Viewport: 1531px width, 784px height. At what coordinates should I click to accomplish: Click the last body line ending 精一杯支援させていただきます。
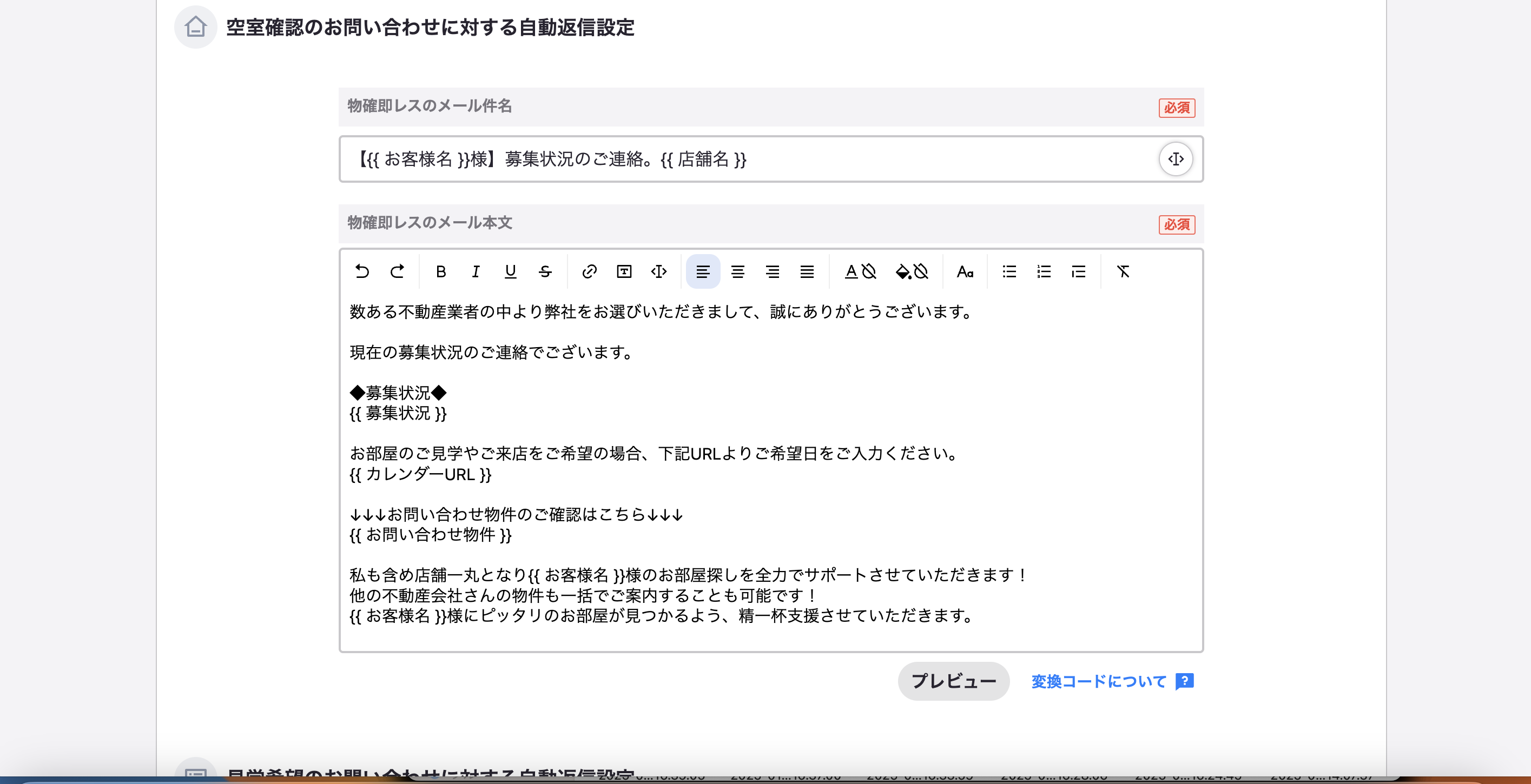tap(662, 616)
